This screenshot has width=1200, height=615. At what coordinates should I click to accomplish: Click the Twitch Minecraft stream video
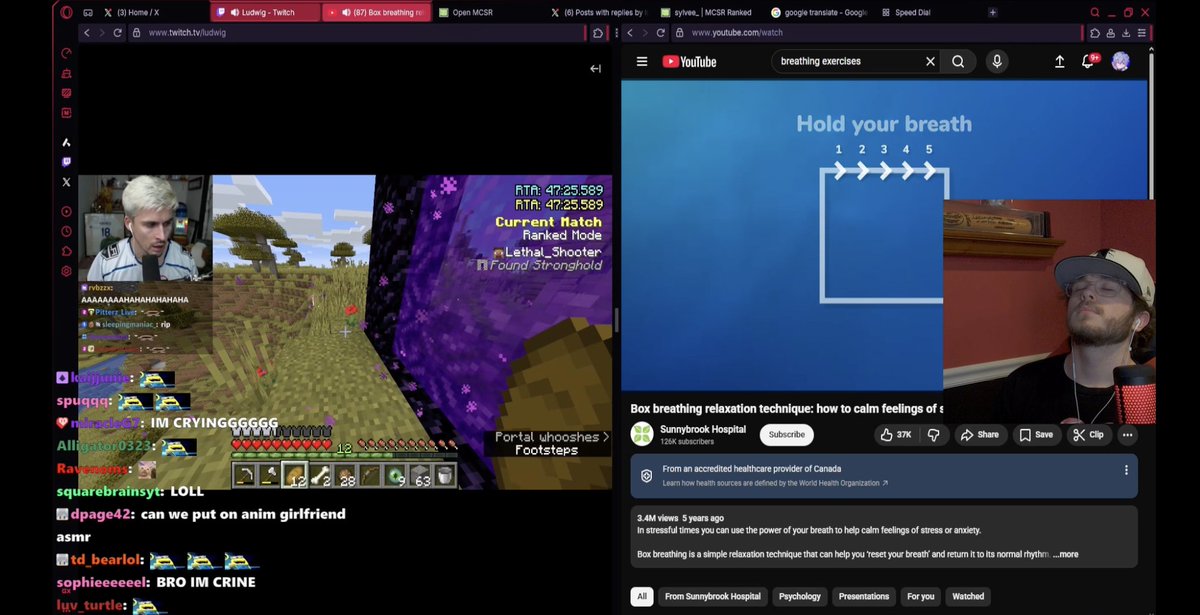tap(345, 332)
